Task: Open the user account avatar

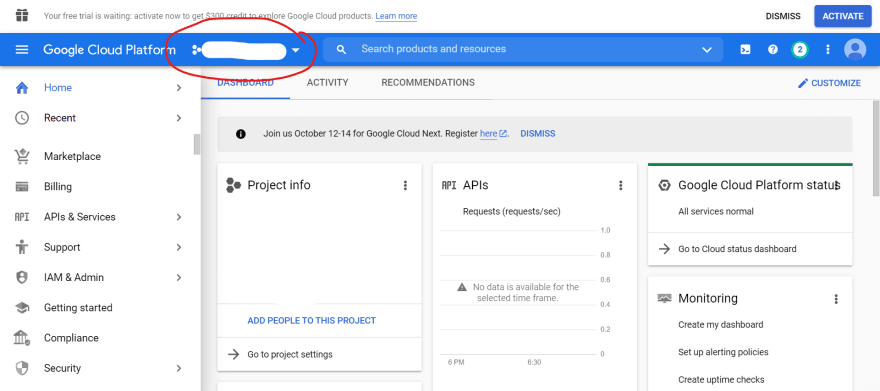Action: pyautogui.click(x=855, y=49)
